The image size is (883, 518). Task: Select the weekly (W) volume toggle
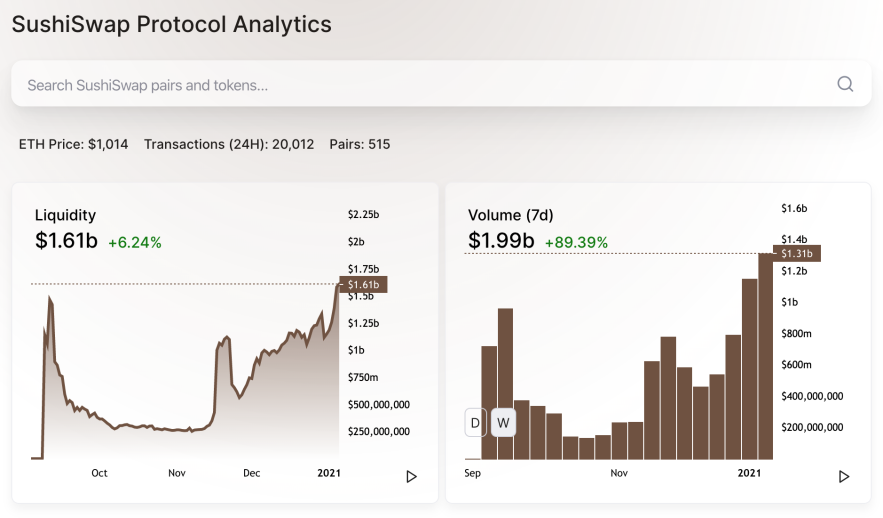(x=503, y=423)
